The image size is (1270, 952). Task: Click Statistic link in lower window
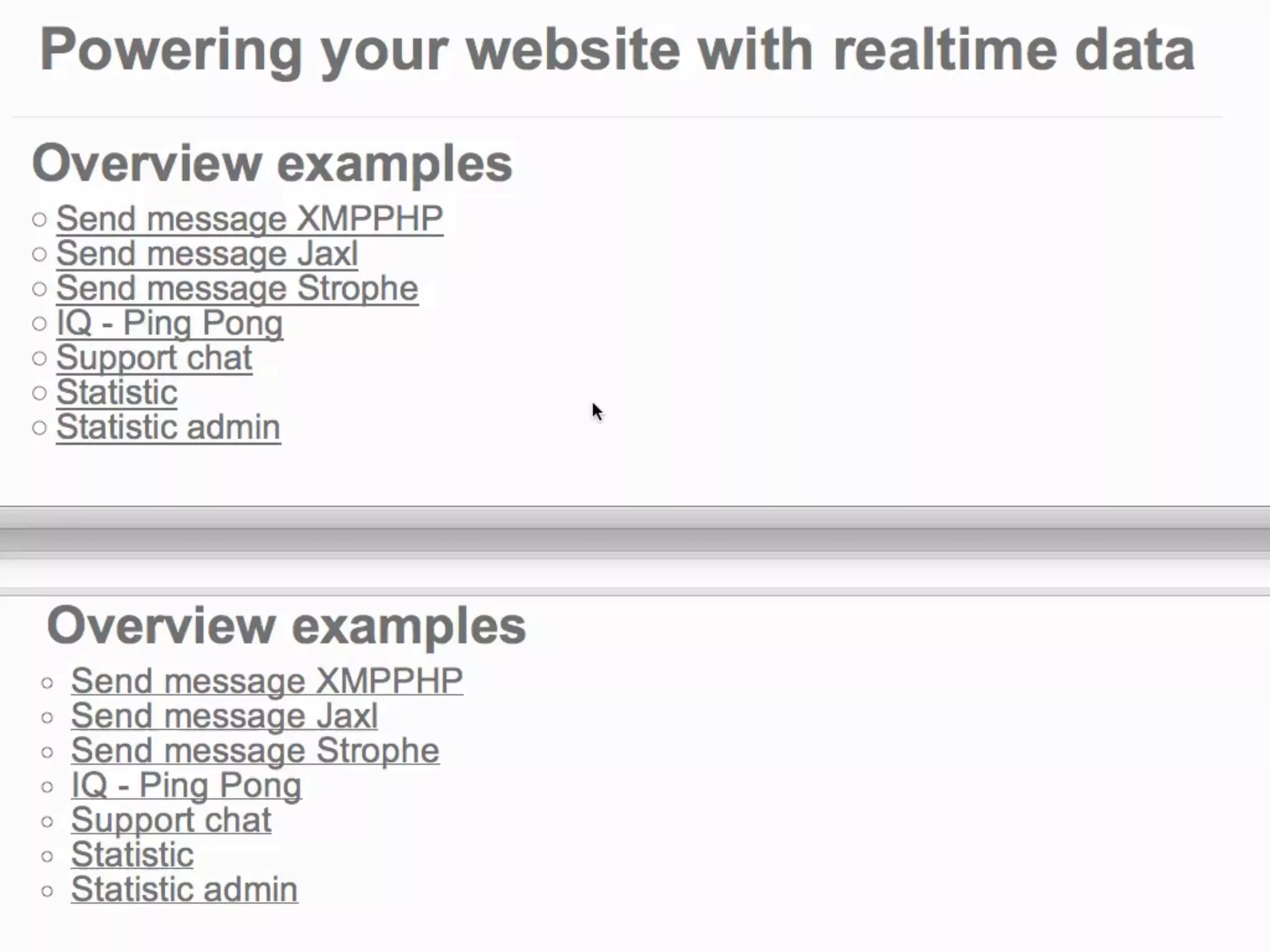[x=132, y=855]
